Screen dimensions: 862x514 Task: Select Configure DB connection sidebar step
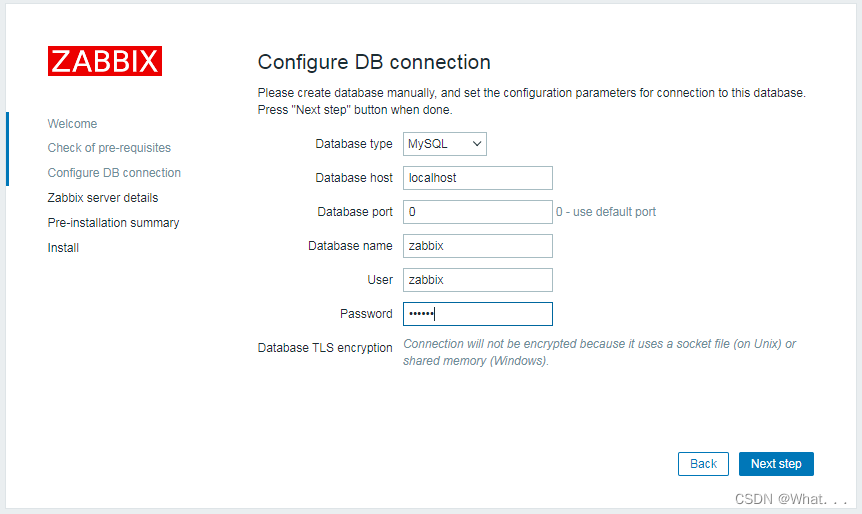114,173
